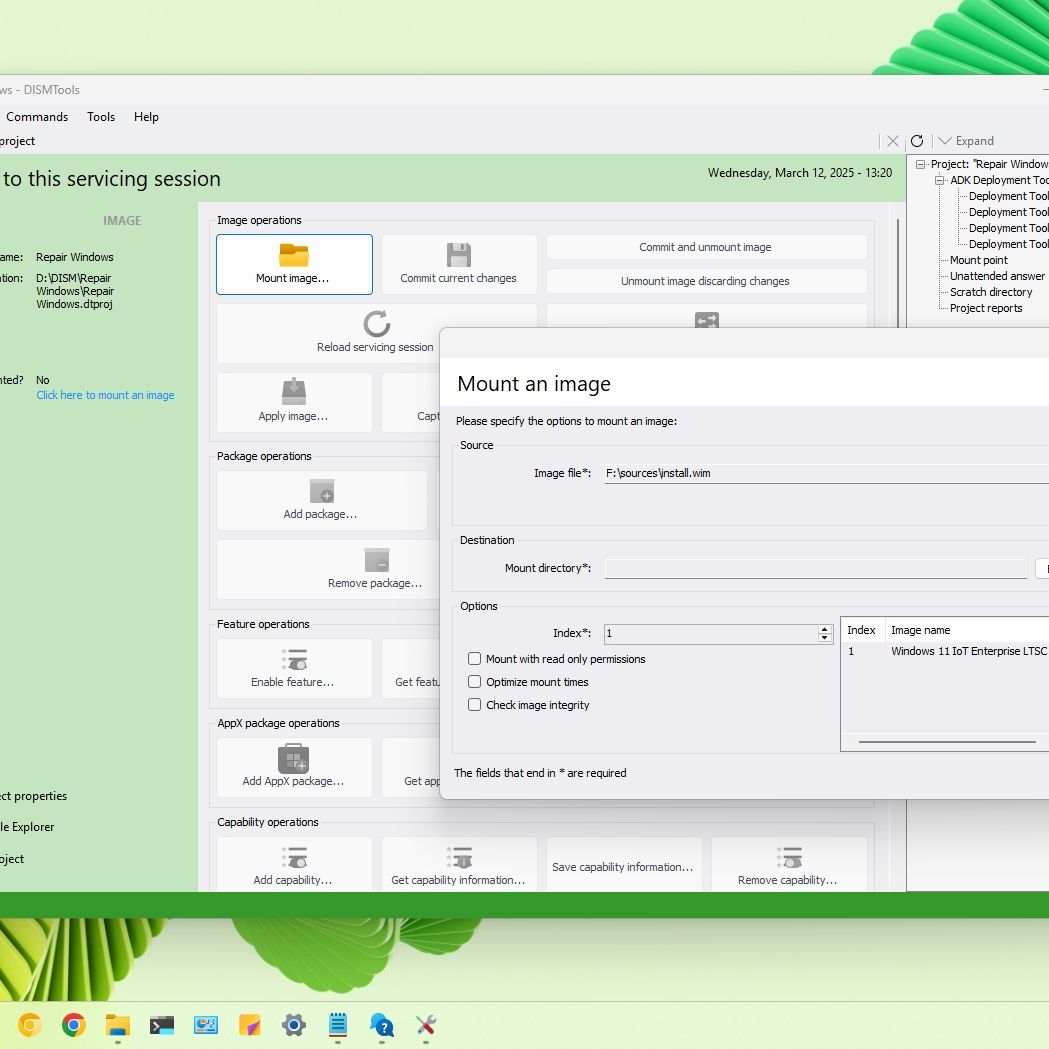The width and height of the screenshot is (1049, 1049).
Task: Click the "Click here to mount an image" link
Action: point(105,395)
